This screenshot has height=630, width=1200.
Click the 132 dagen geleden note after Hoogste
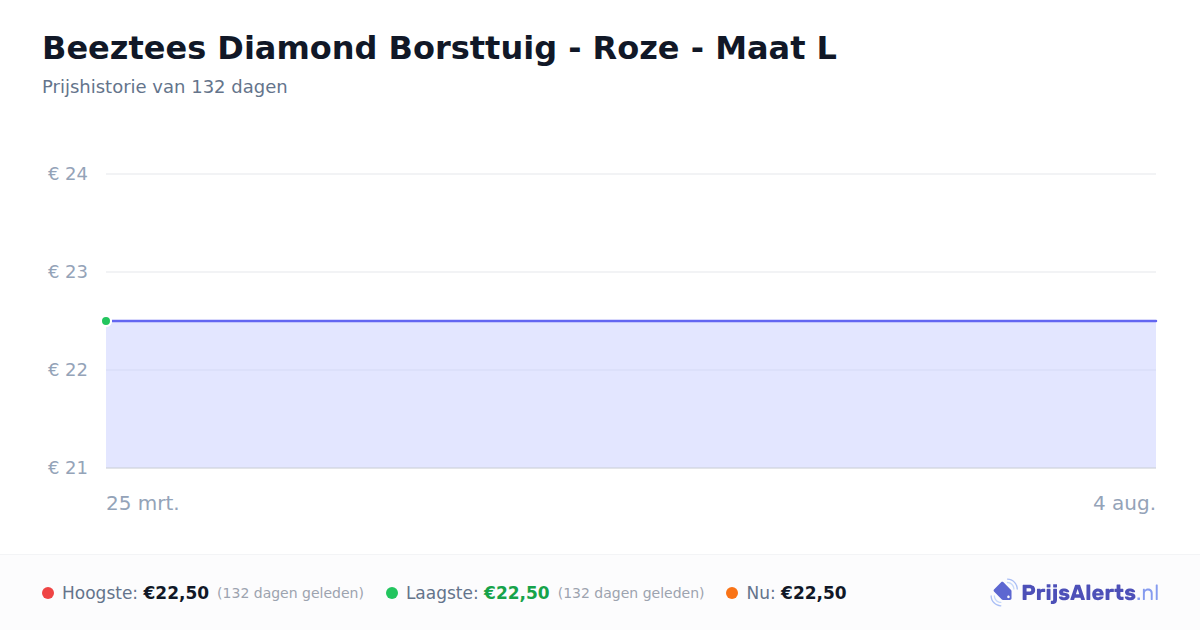(290, 593)
